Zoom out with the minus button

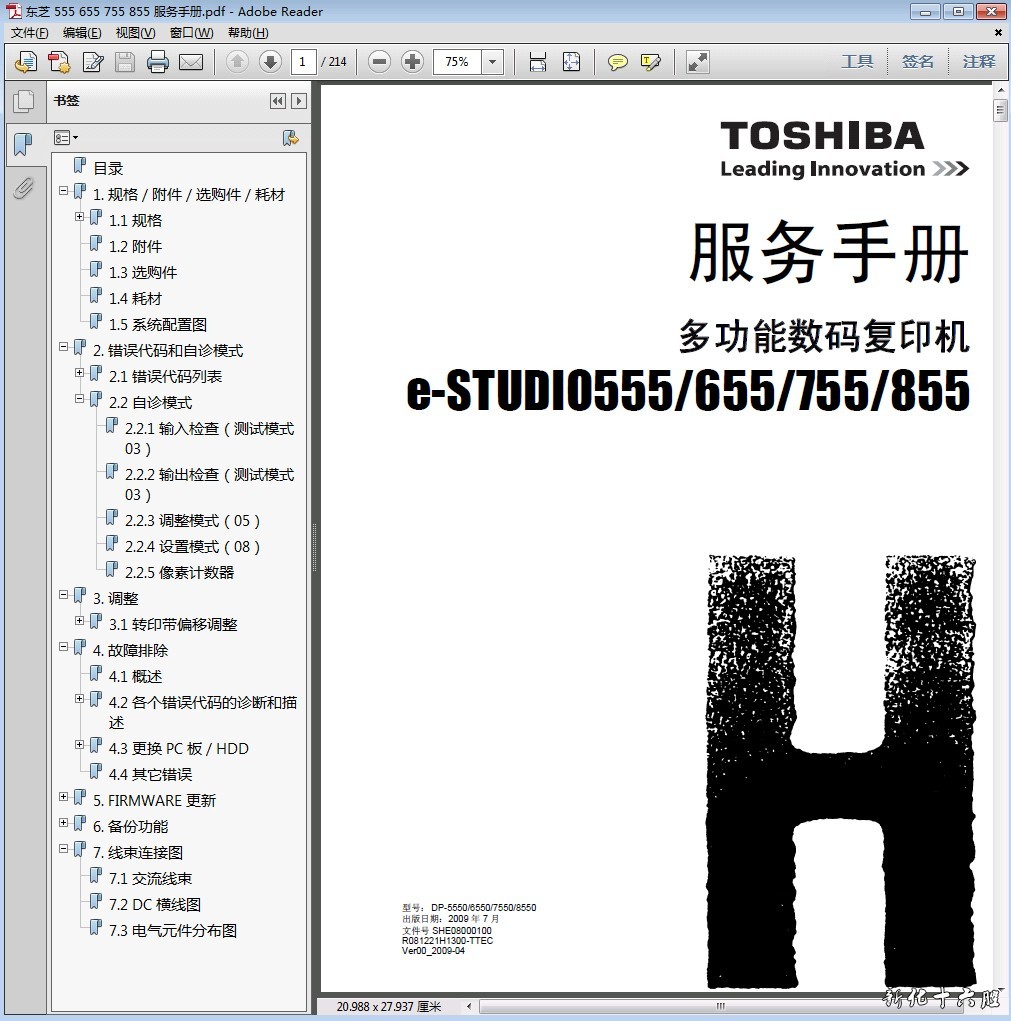[x=379, y=62]
